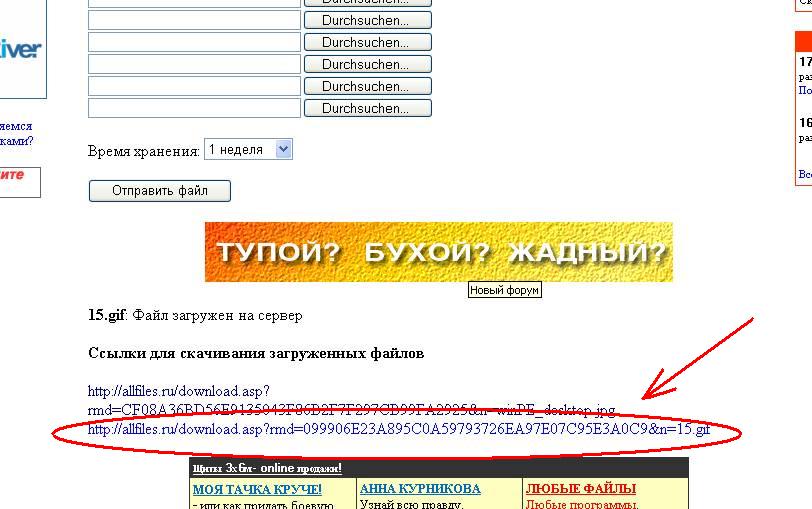Click the Время хранения: label
This screenshot has height=509, width=812.
click(143, 151)
